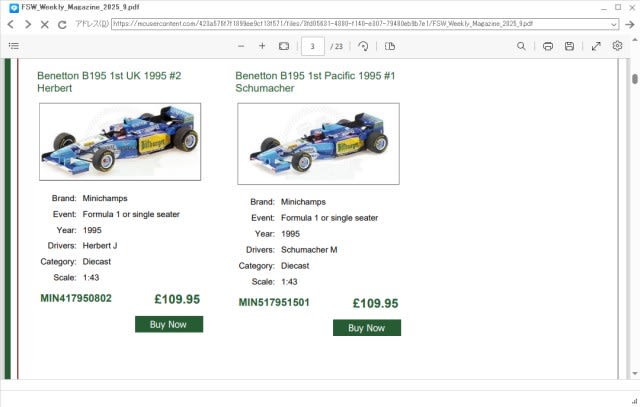640x407 pixels.
Task: Open search with the magnifier icon
Action: (x=521, y=46)
